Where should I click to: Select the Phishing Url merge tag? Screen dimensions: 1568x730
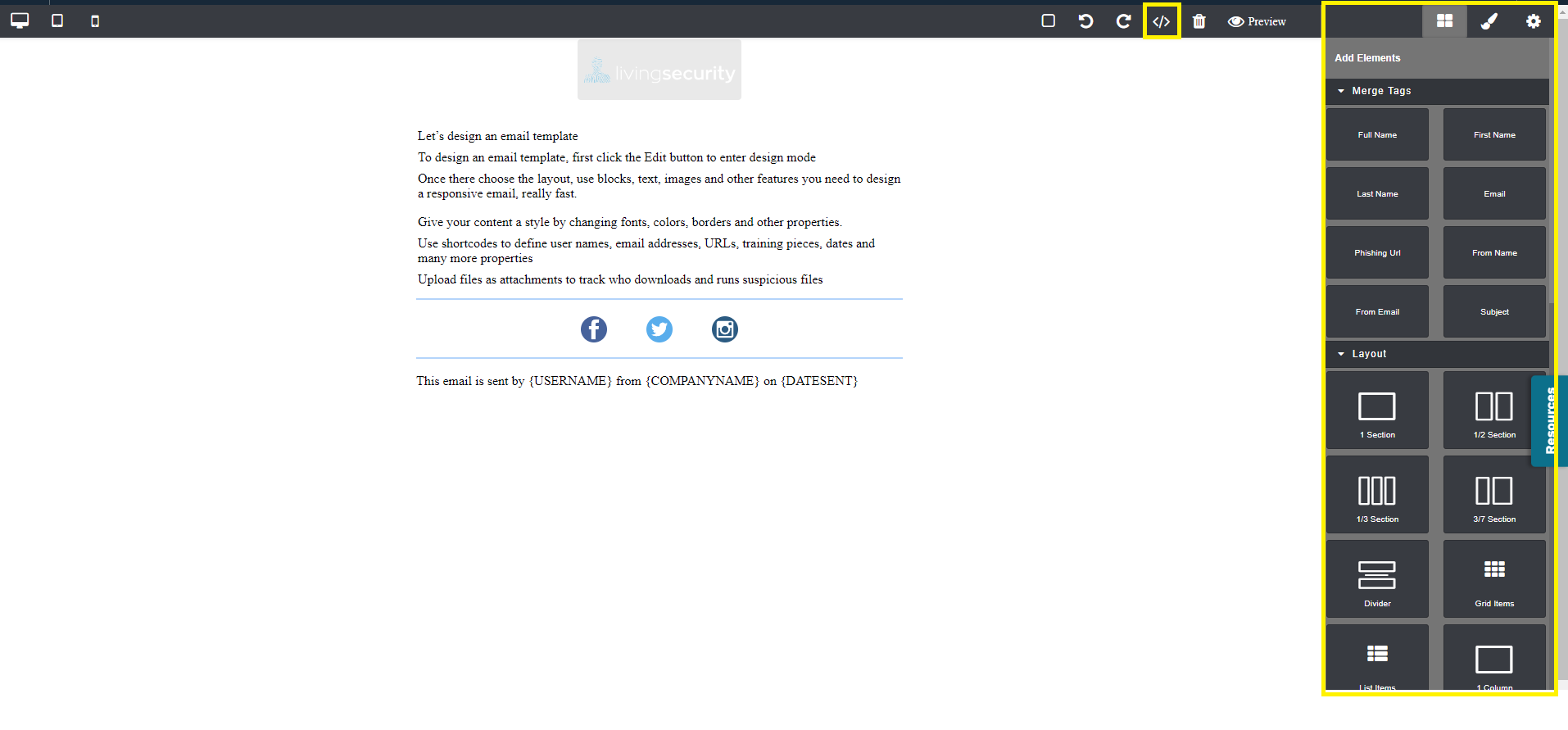(1377, 252)
